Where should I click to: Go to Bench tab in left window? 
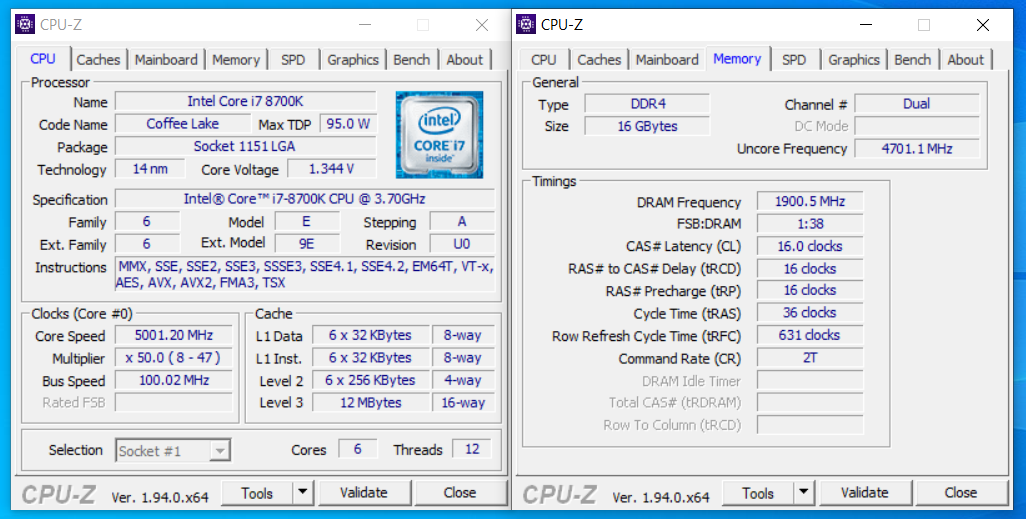pos(412,60)
